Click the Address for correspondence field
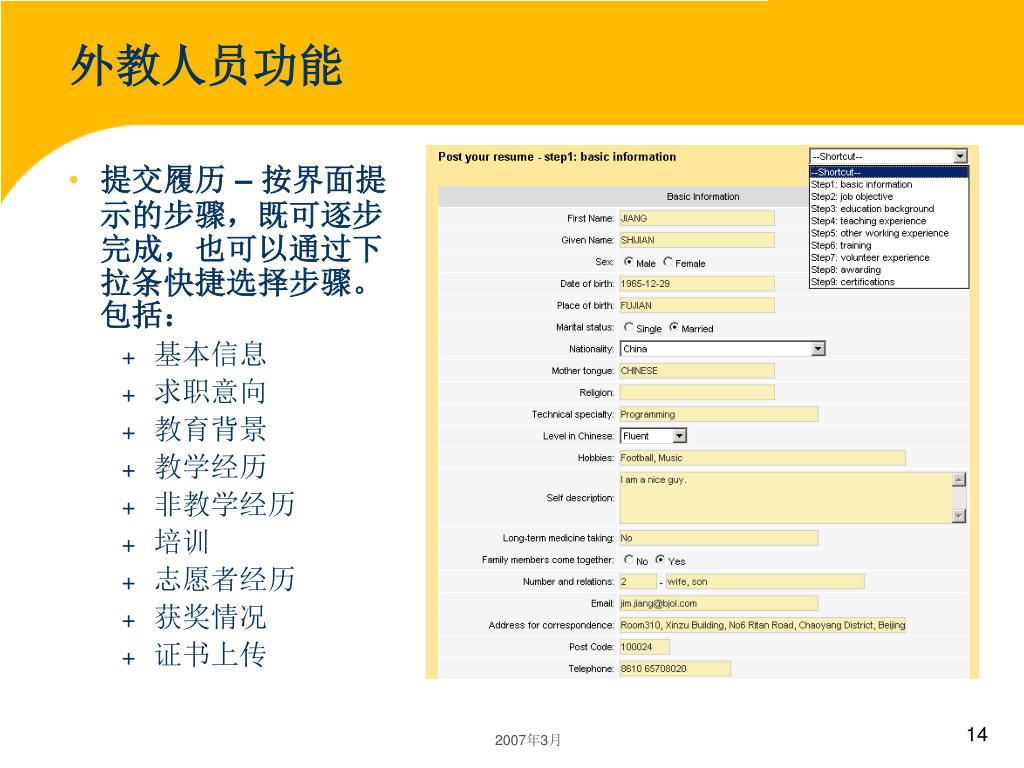The height and width of the screenshot is (768, 1024). pos(762,625)
